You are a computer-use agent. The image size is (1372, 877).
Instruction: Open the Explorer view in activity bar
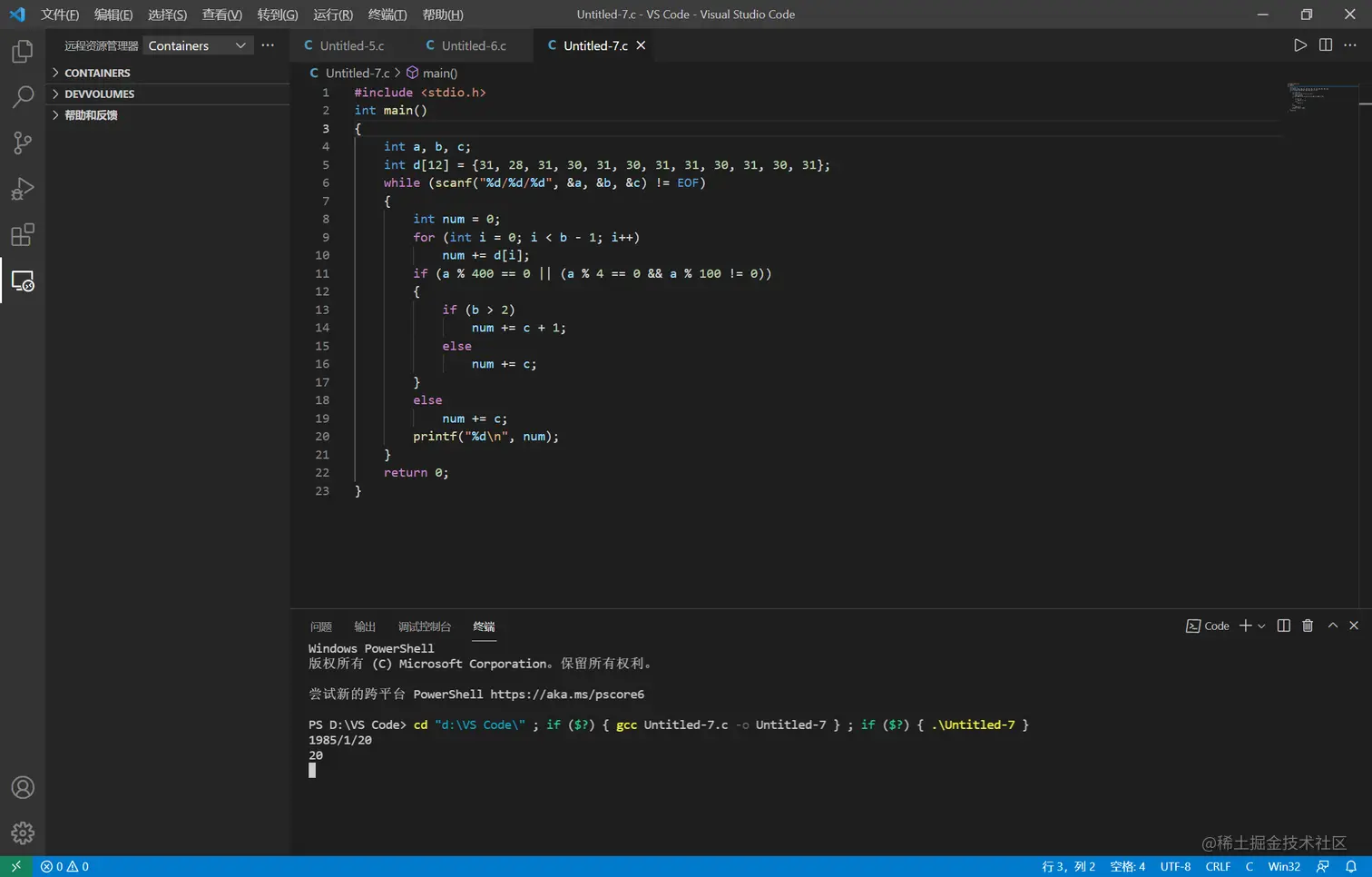coord(23,52)
